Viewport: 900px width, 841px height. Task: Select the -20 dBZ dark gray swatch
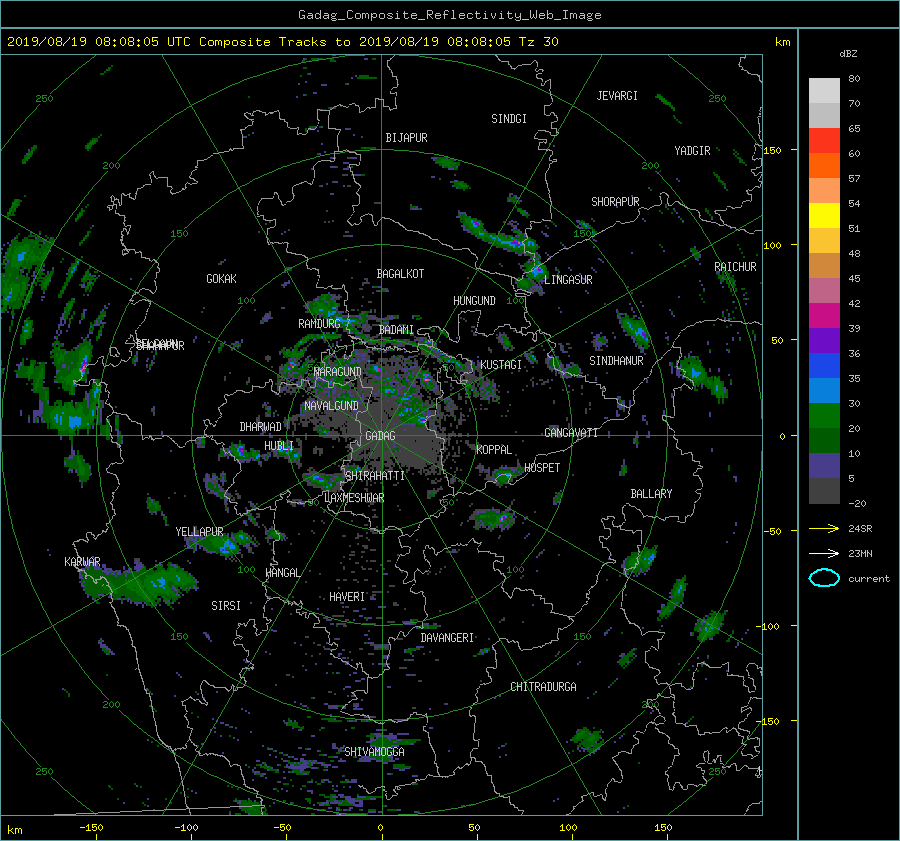coord(824,491)
